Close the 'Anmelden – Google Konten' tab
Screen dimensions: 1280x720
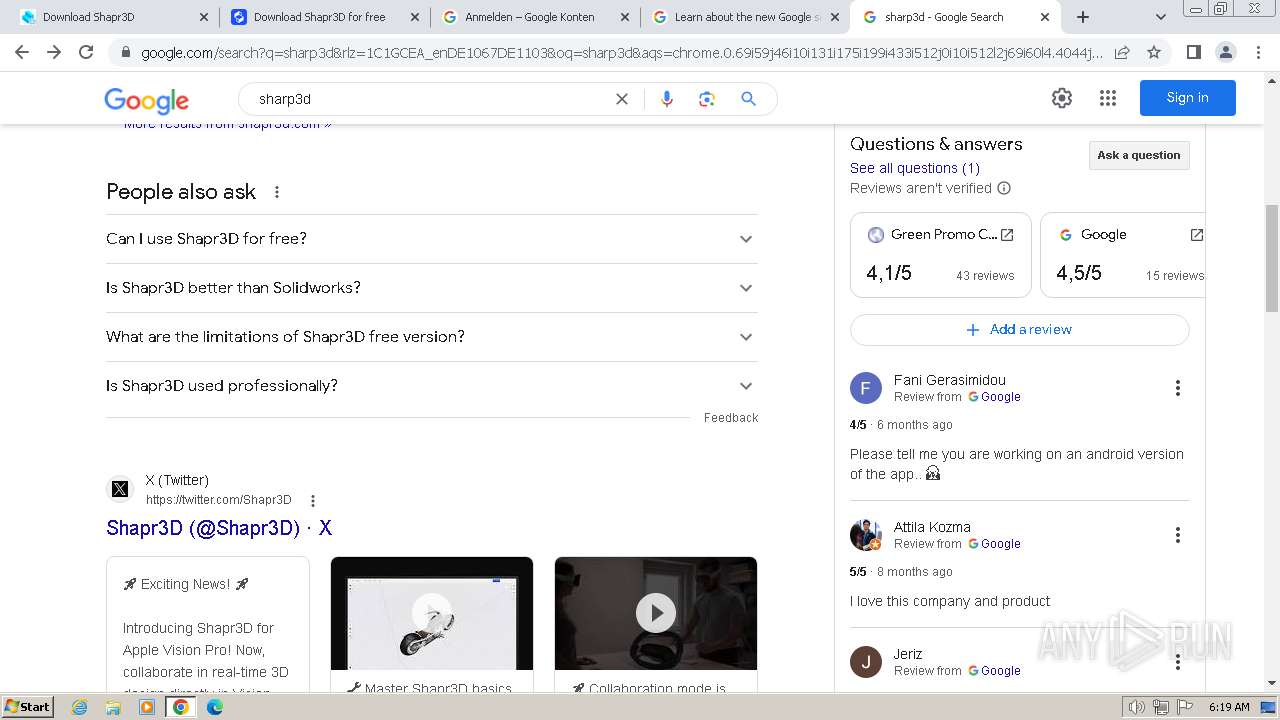point(625,17)
